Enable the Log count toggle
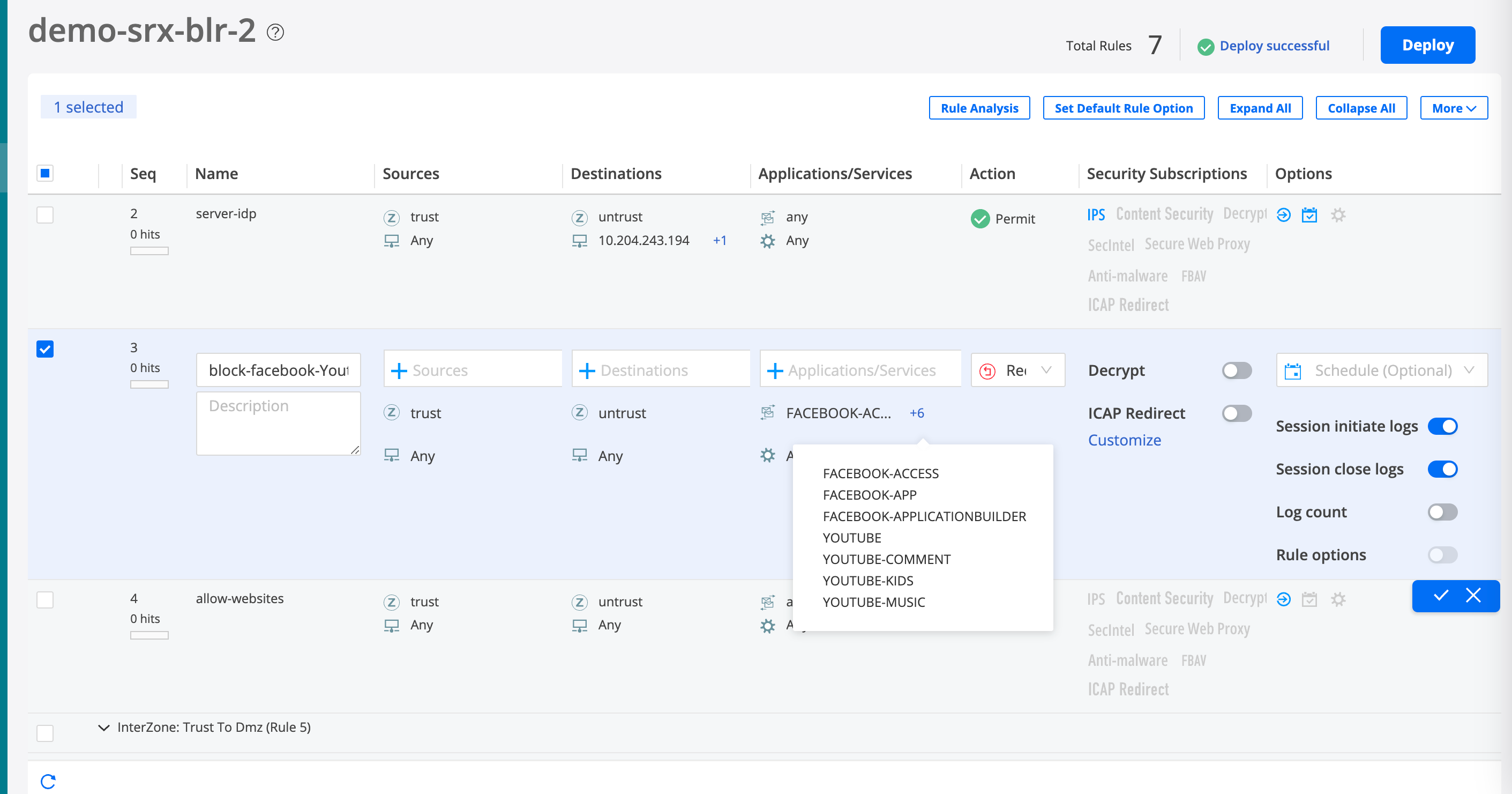1512x794 pixels. coord(1442,512)
